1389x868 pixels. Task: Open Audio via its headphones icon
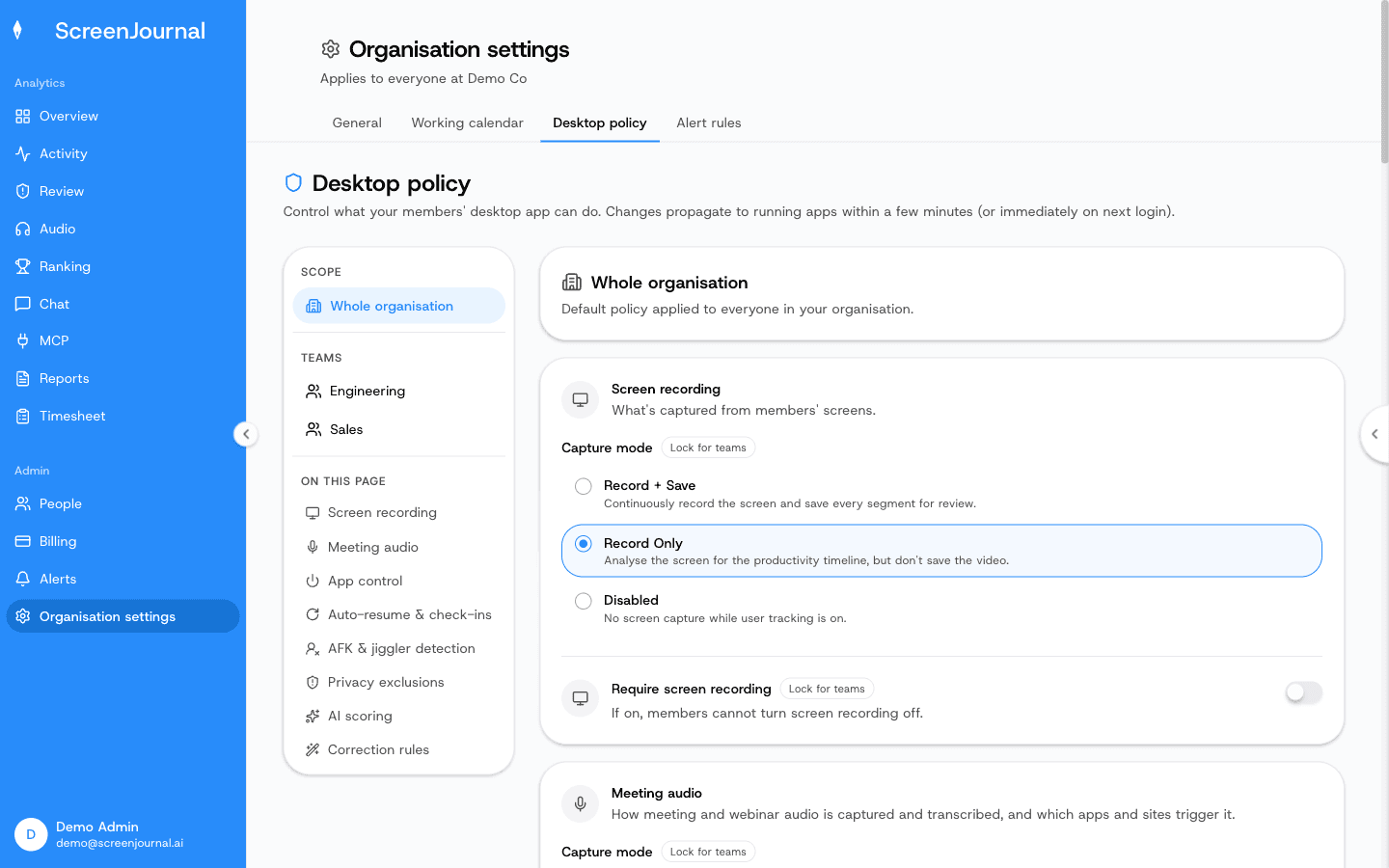[x=23, y=230]
